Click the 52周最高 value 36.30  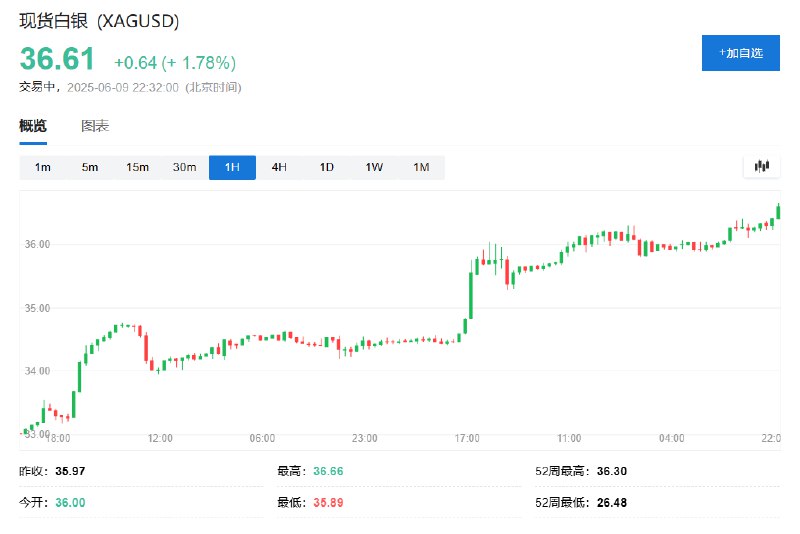pyautogui.click(x=612, y=471)
